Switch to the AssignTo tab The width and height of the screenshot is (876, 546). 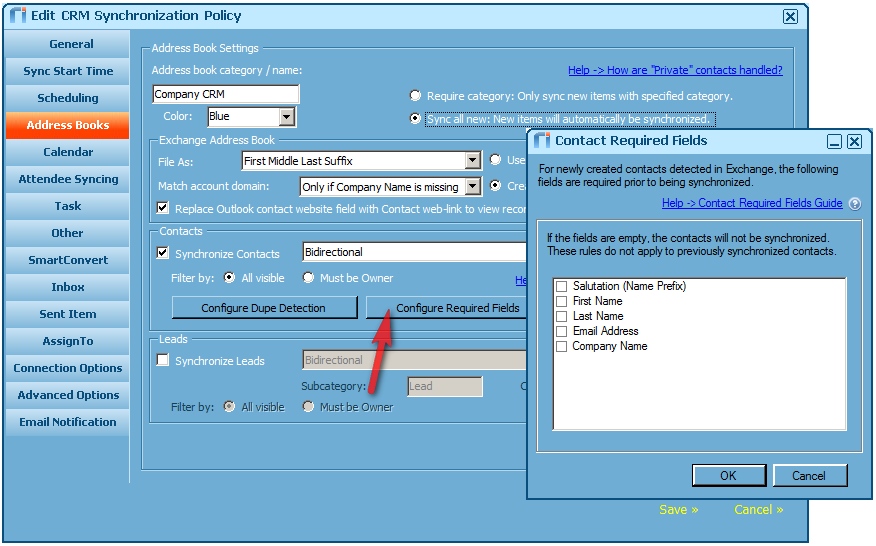click(x=68, y=341)
